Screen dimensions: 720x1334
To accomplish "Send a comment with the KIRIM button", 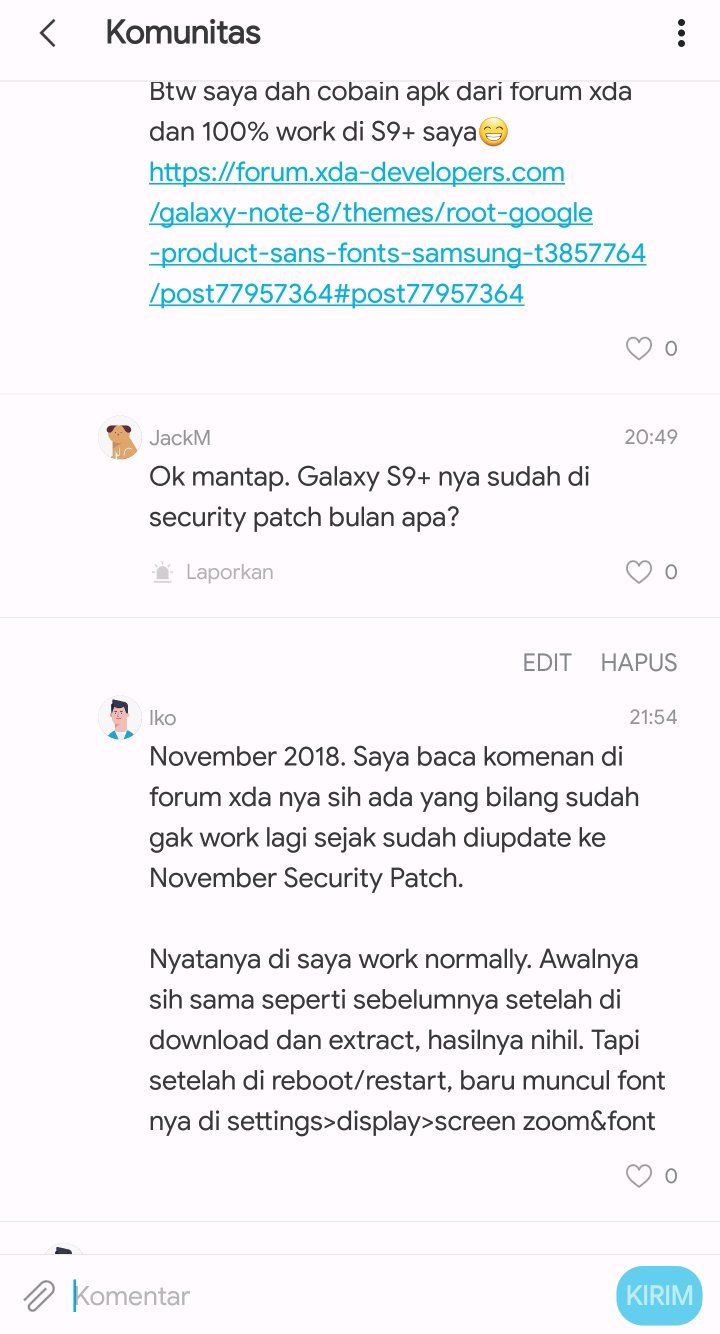I will coord(658,1295).
